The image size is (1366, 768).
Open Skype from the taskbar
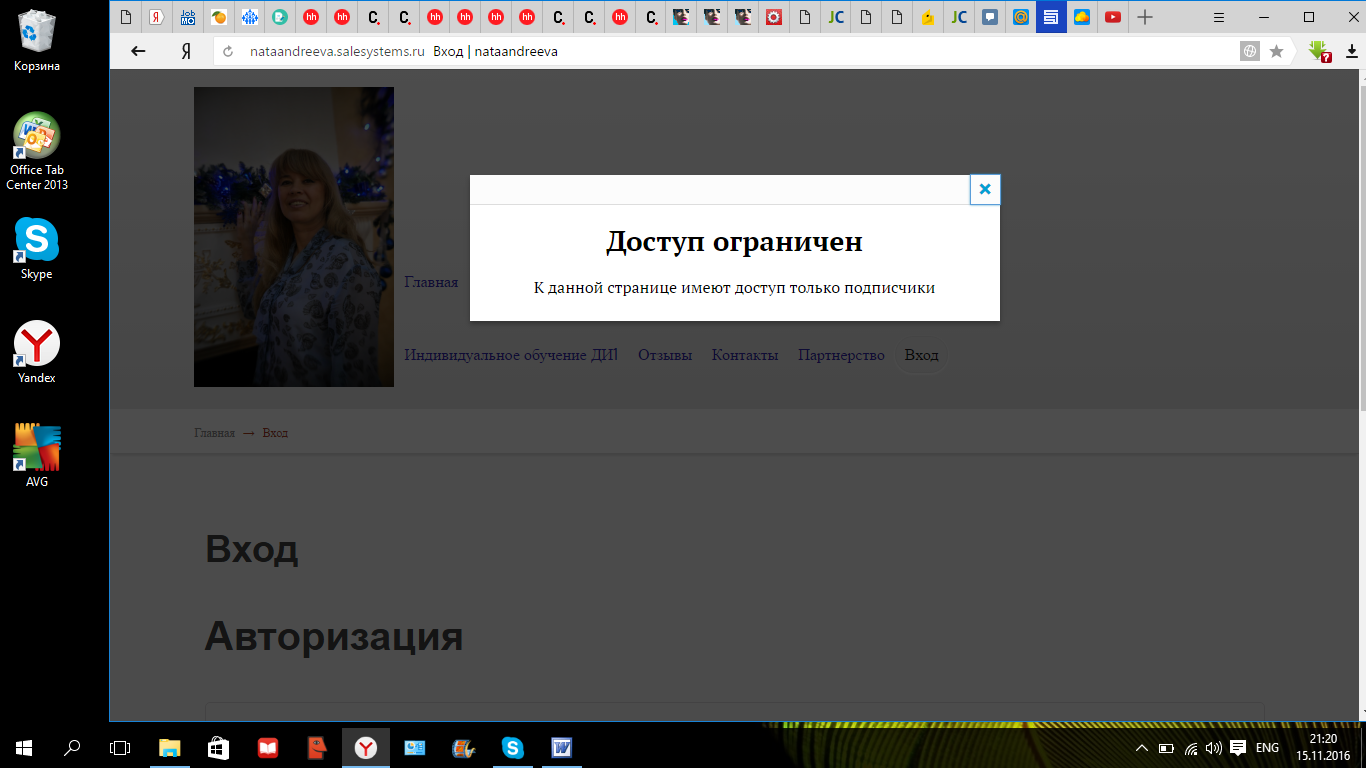click(512, 747)
